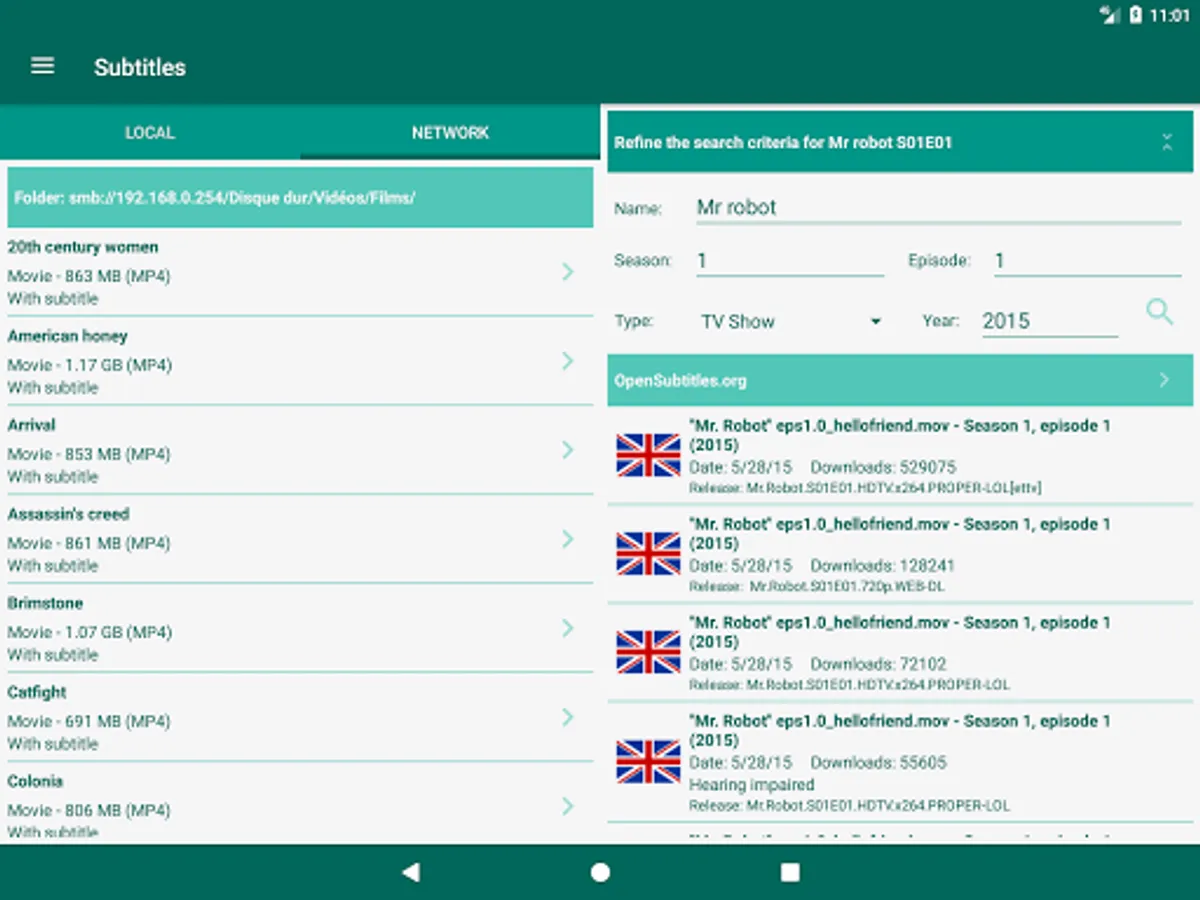Click the Hearing impaired label
1200x900 pixels.
(752, 785)
